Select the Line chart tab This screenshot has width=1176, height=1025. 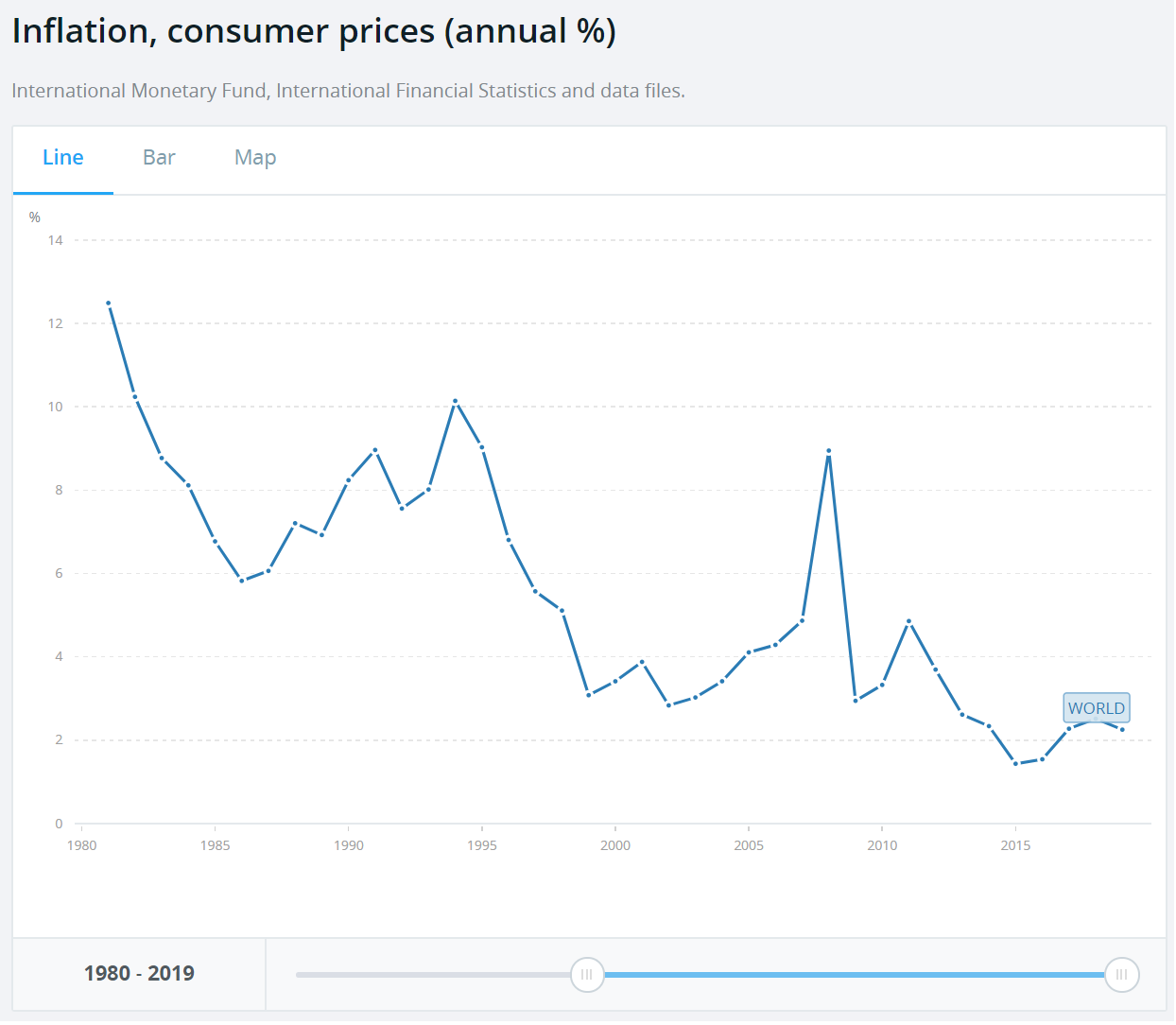point(62,157)
